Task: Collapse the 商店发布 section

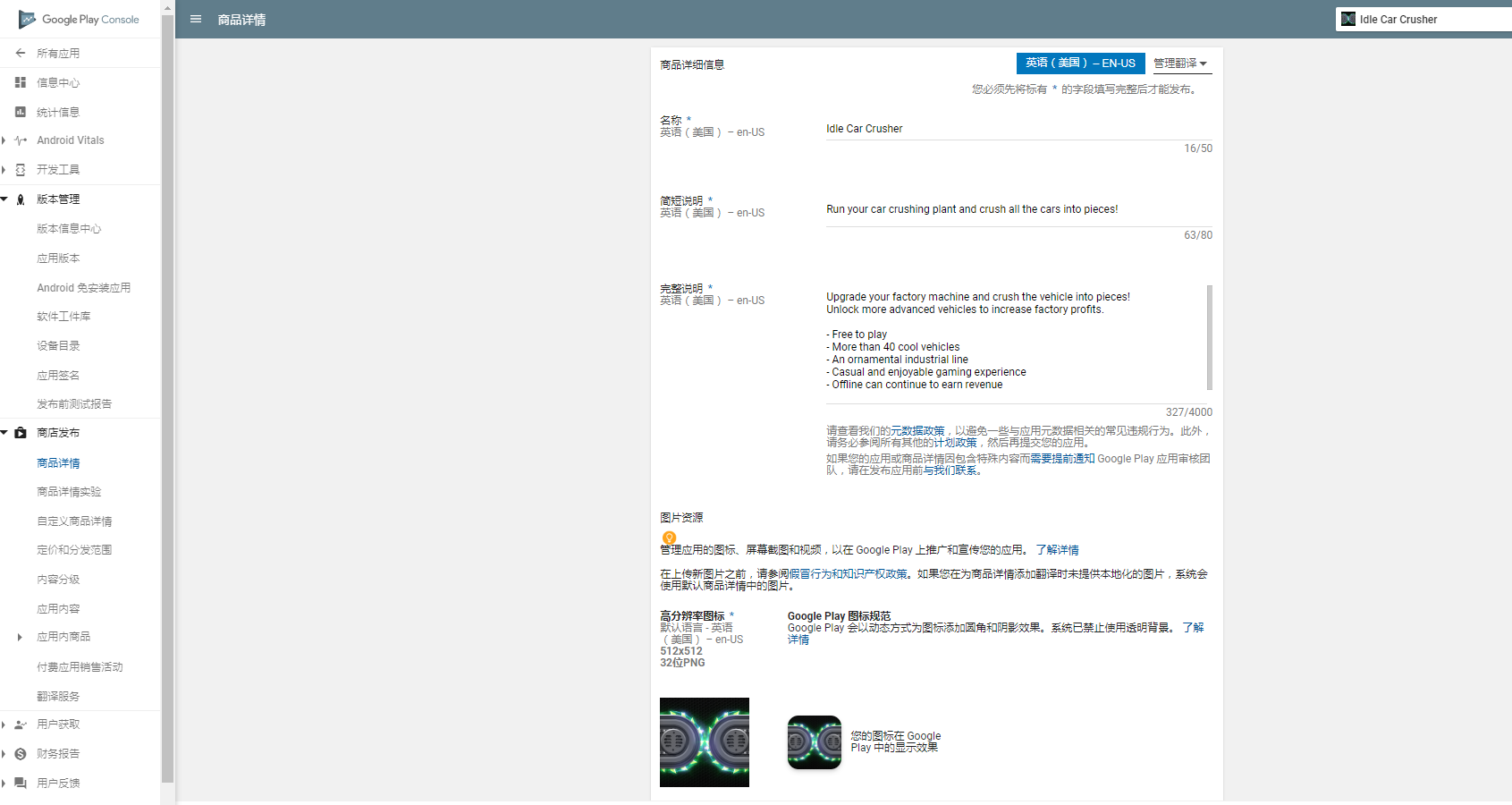Action: 4,433
